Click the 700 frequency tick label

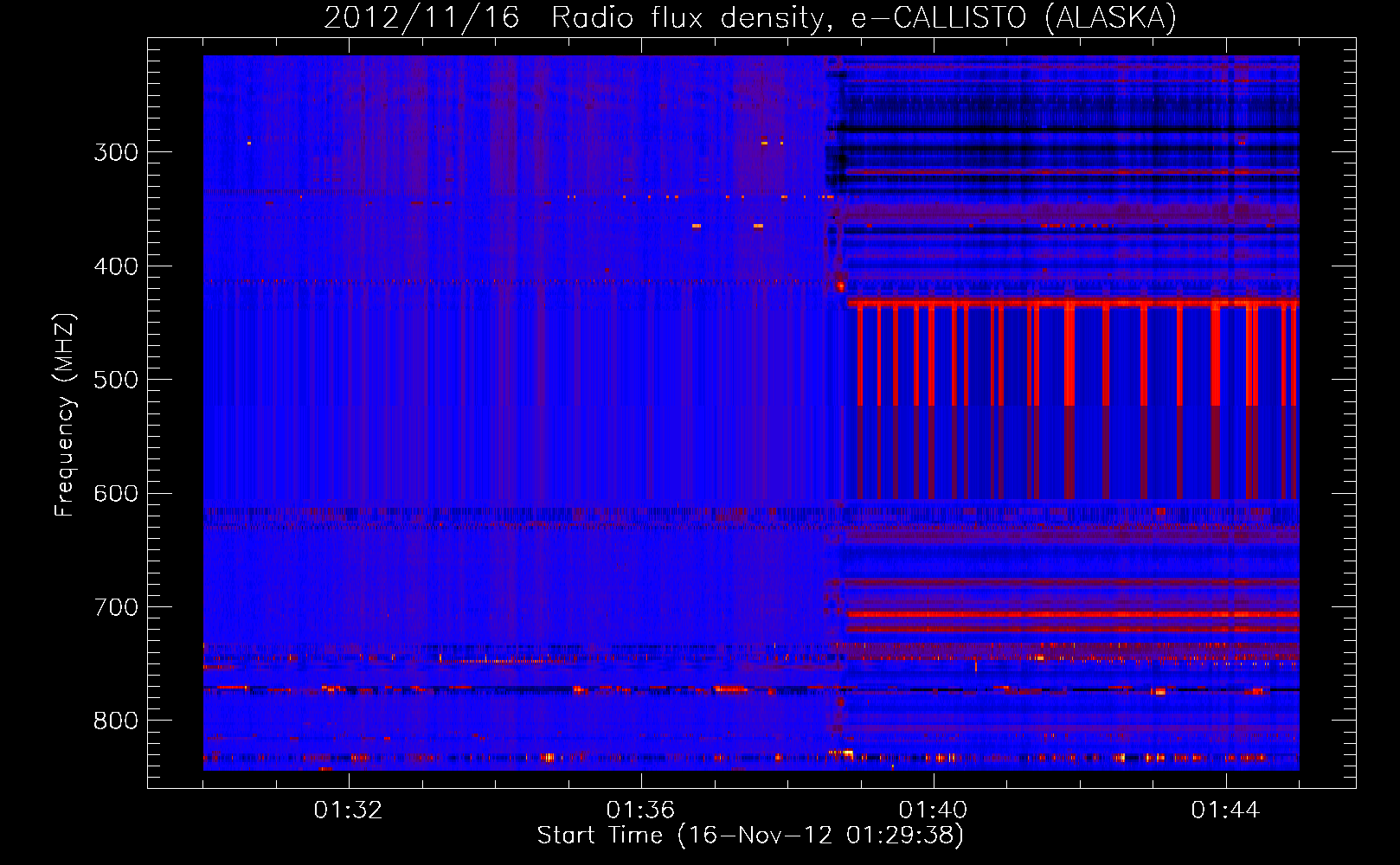(x=116, y=607)
